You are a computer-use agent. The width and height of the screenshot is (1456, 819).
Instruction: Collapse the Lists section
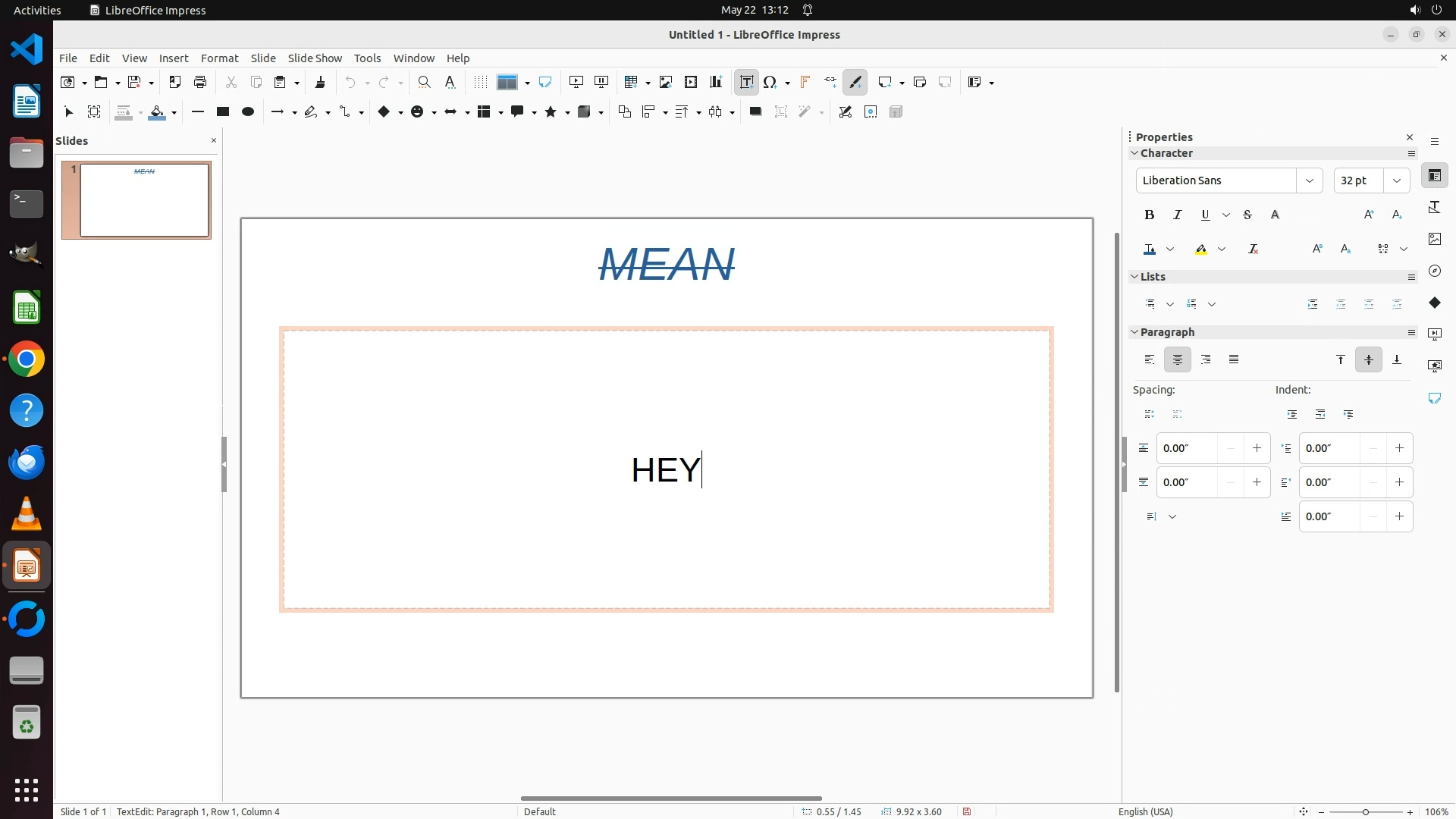(1135, 277)
